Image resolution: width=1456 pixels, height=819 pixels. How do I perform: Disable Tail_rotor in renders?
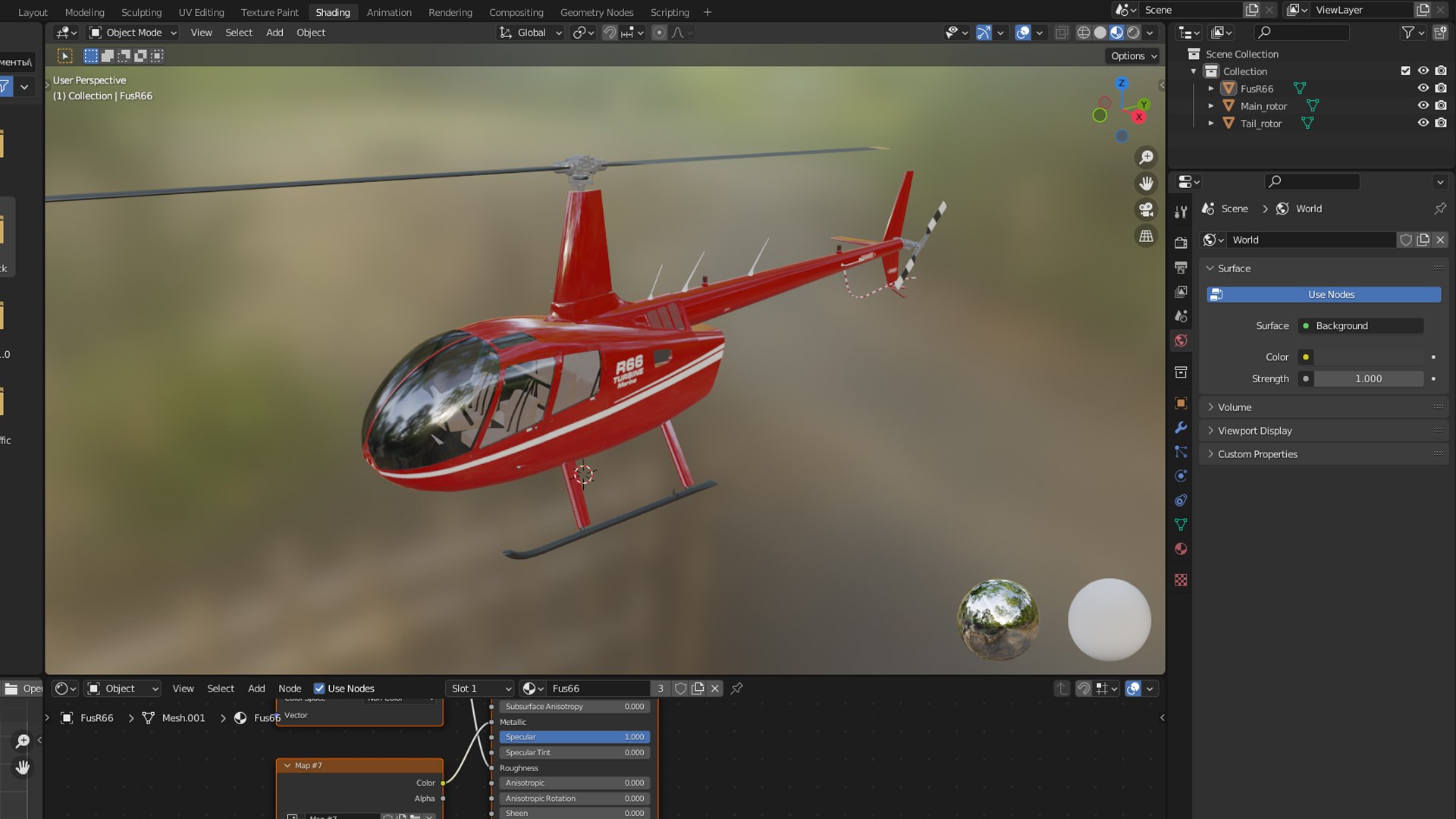pos(1441,124)
